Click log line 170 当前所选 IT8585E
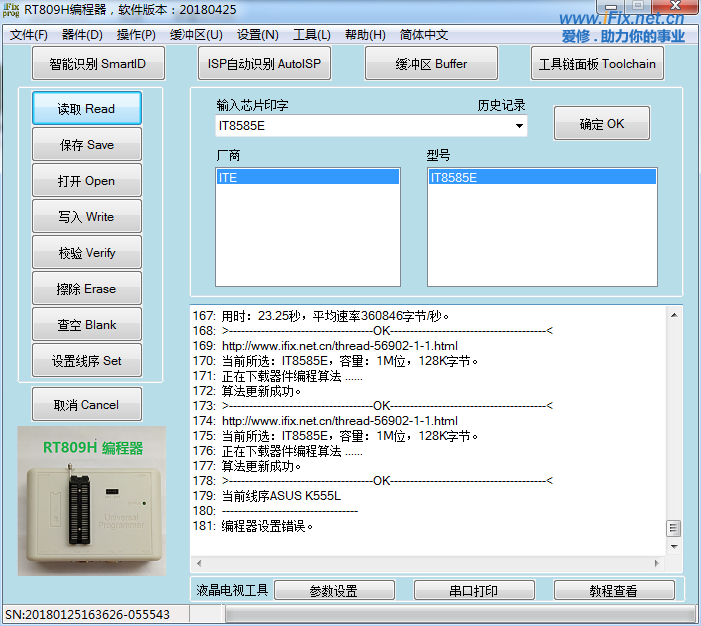The height and width of the screenshot is (626, 701). pos(350,361)
